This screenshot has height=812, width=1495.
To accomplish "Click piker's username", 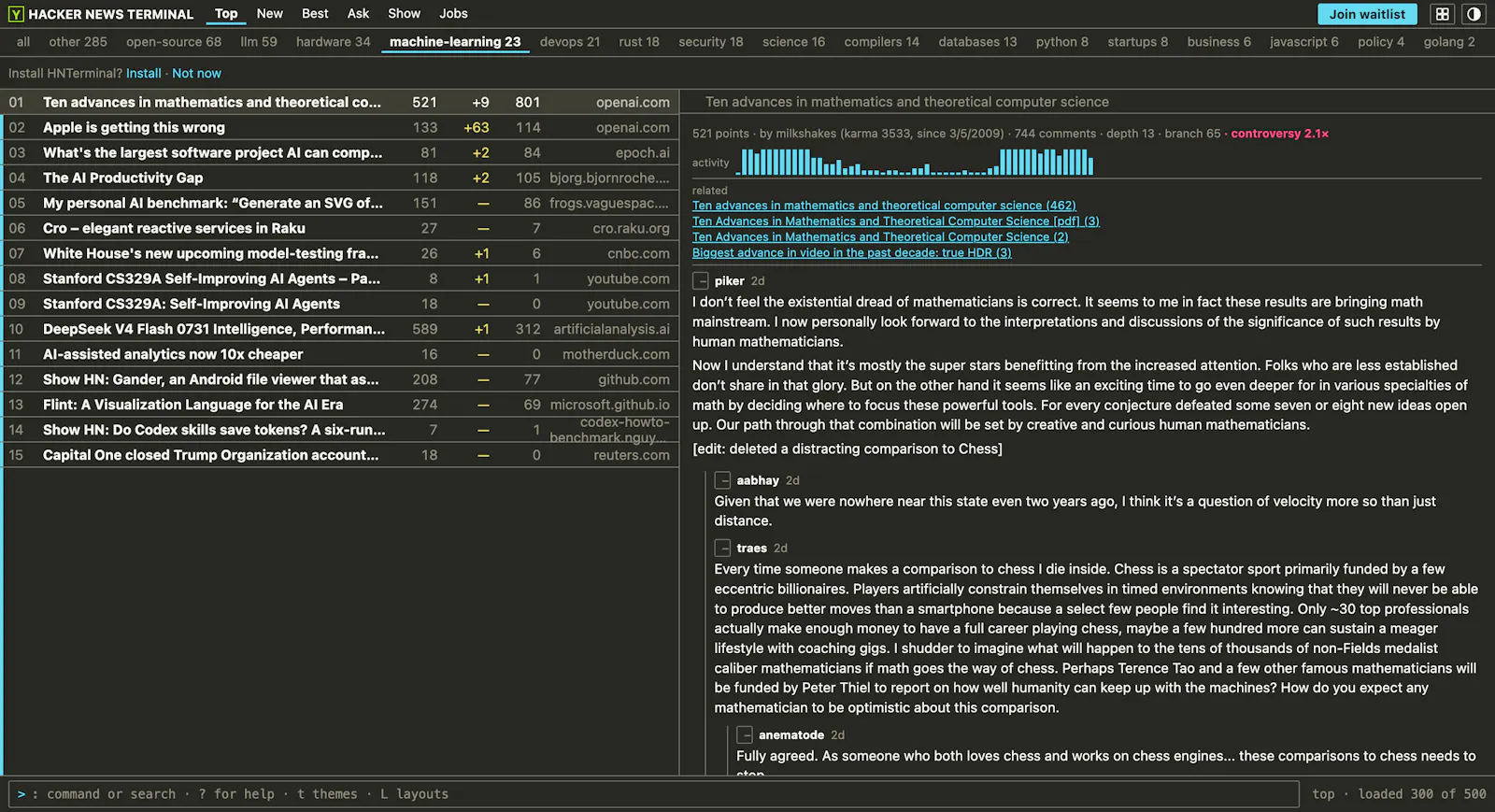I will click(x=730, y=281).
